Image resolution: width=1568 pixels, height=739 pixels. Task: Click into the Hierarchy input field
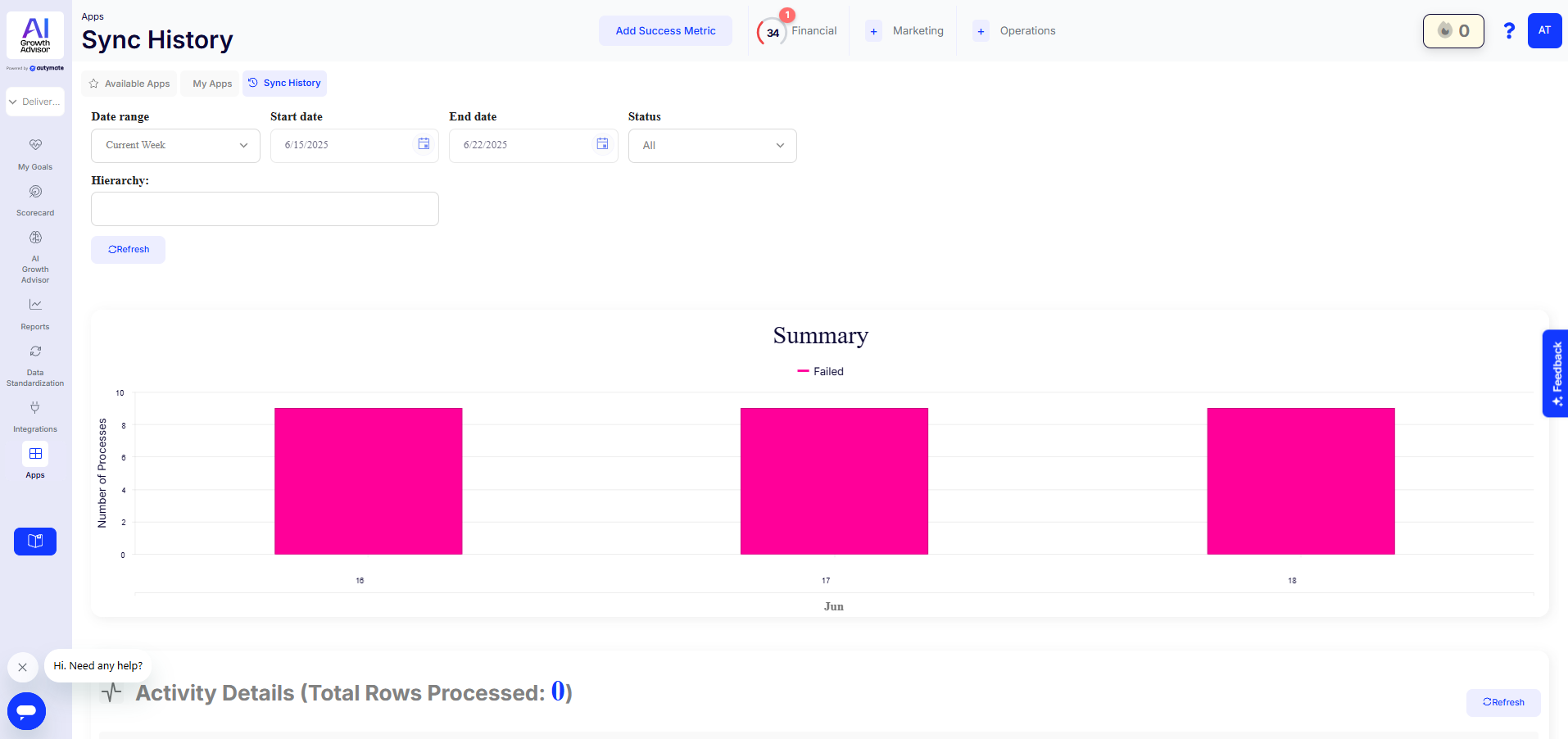[x=265, y=209]
